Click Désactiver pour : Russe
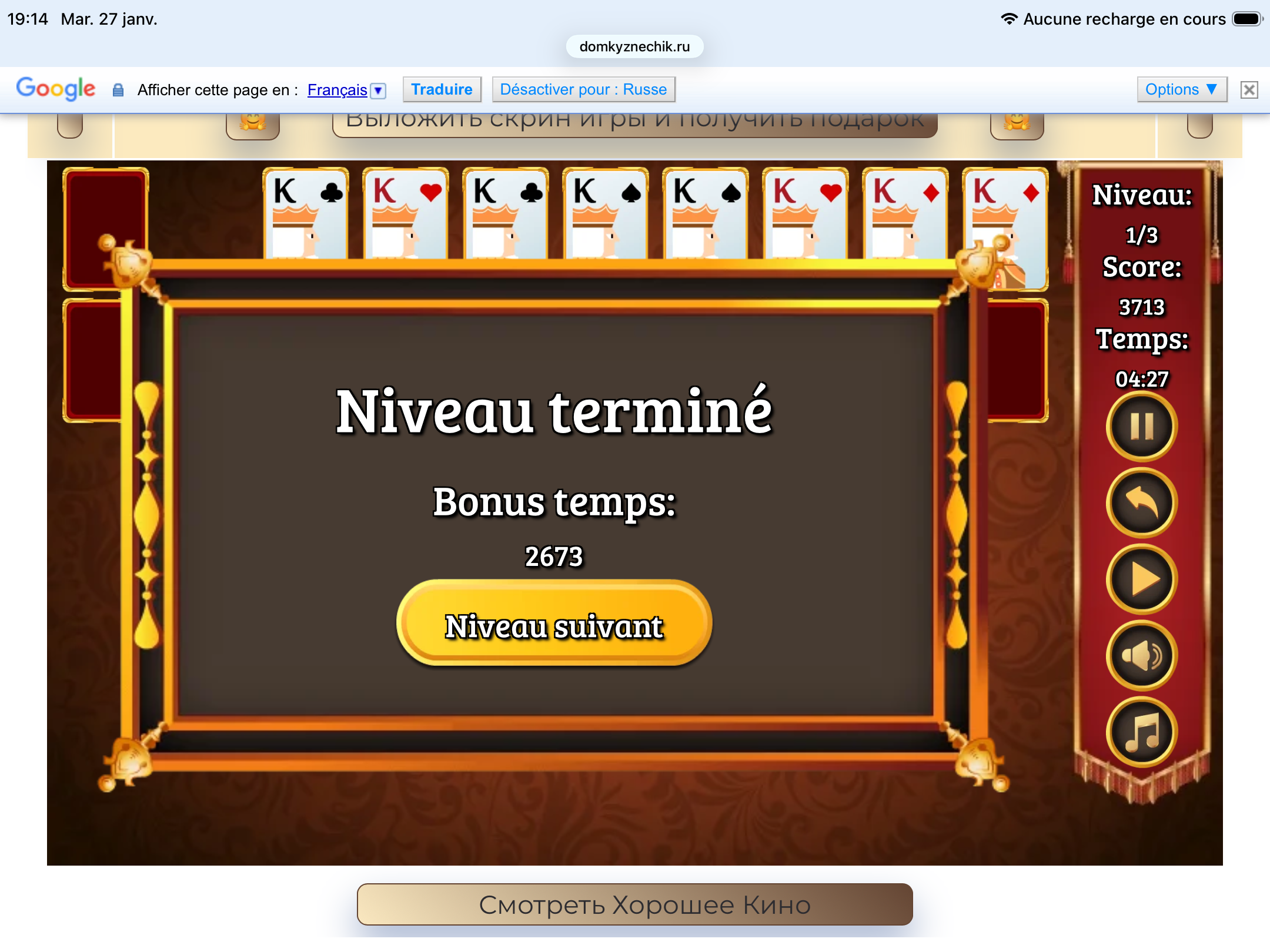The image size is (1270, 952). point(583,89)
